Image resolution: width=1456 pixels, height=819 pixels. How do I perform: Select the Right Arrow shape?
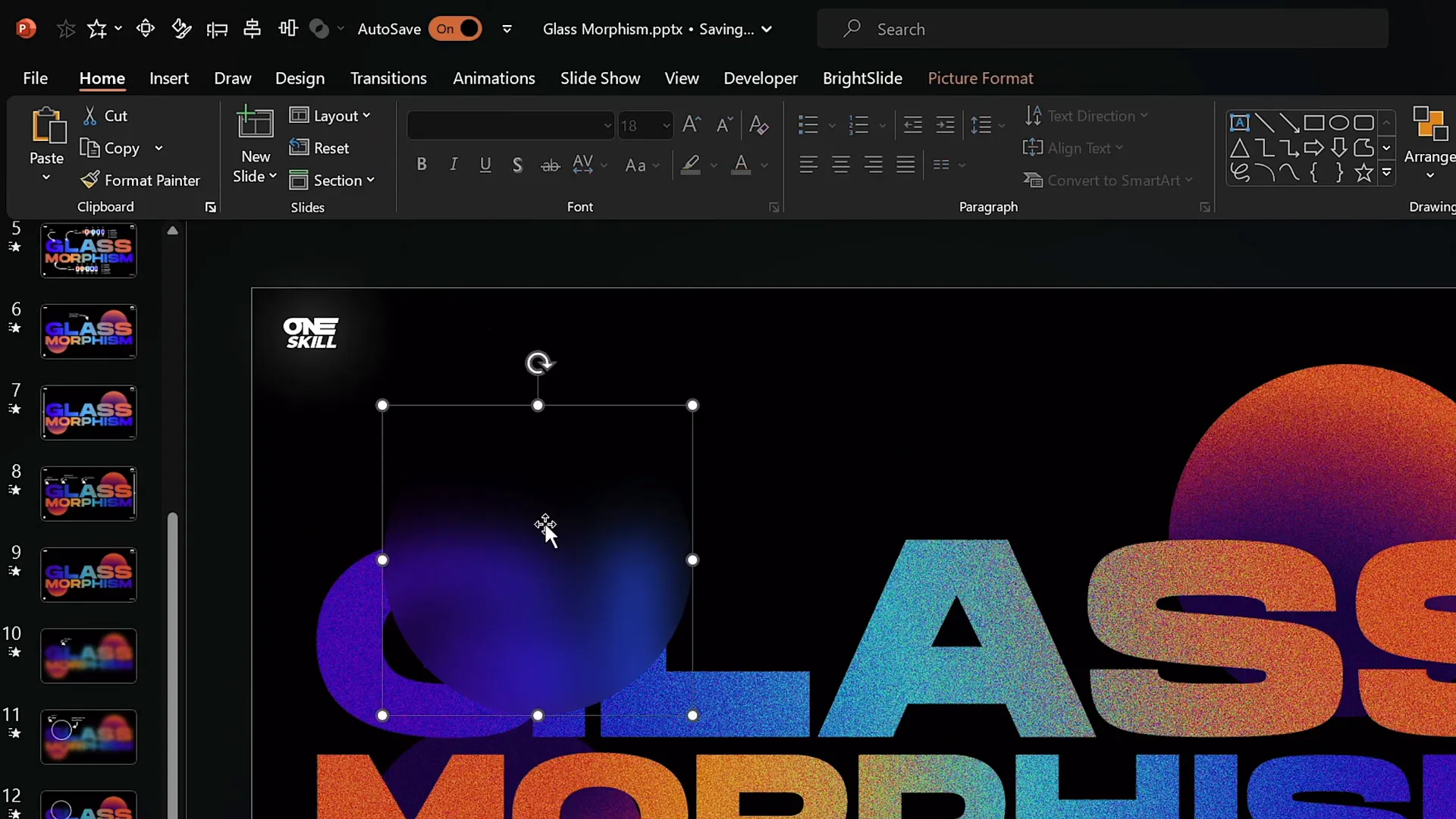[x=1314, y=148]
